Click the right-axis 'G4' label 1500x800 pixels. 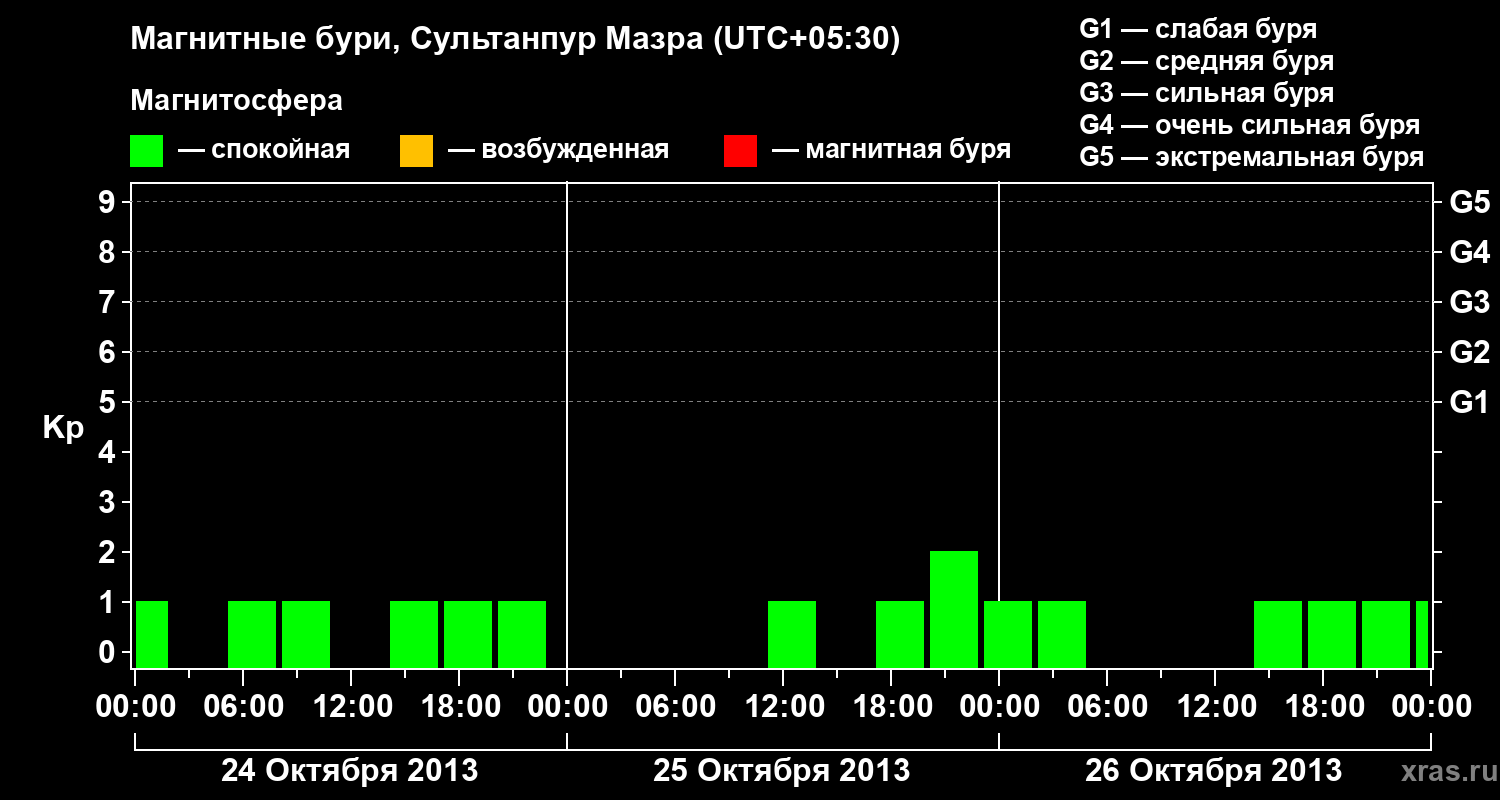[x=1470, y=252]
